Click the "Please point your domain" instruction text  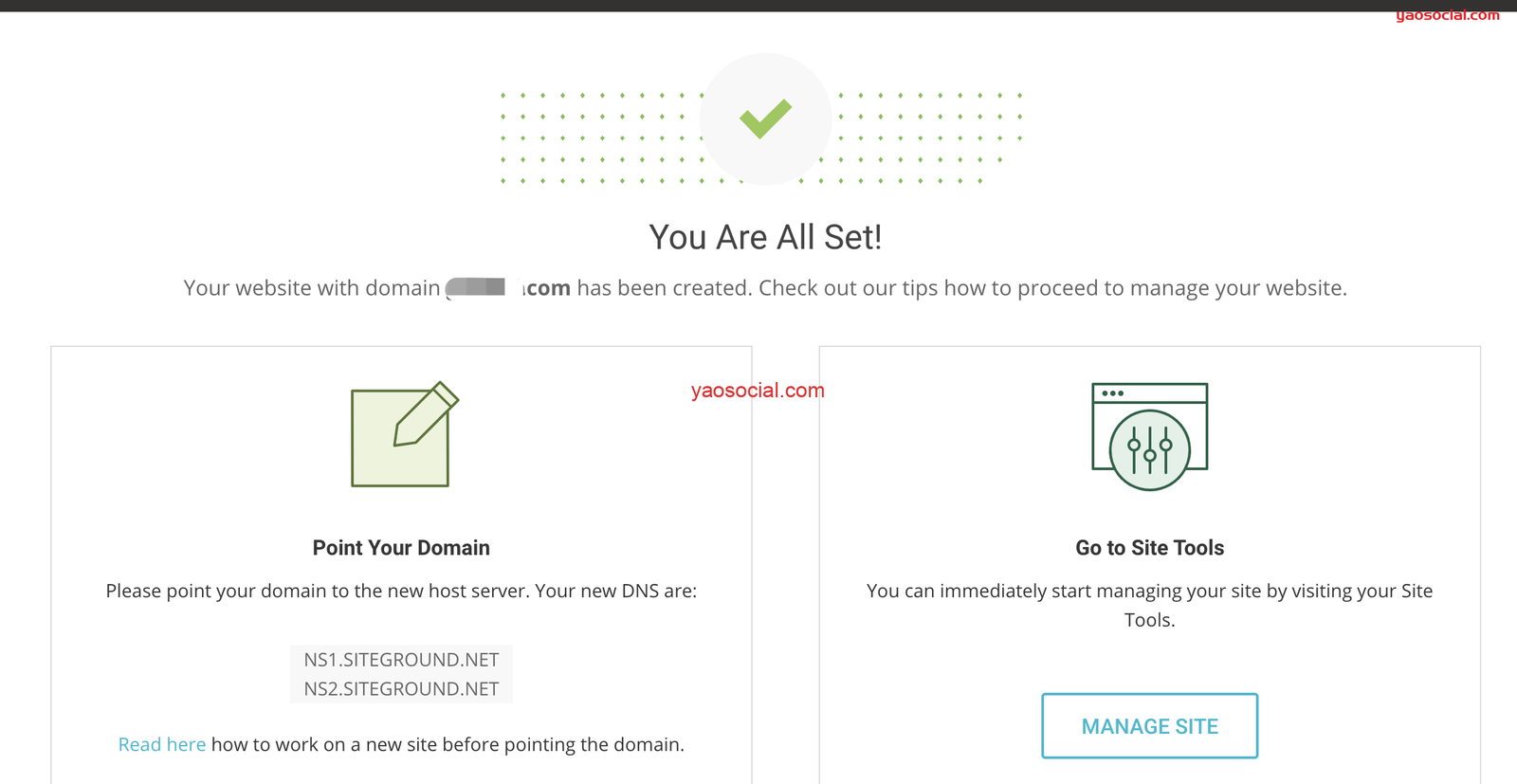tap(401, 592)
